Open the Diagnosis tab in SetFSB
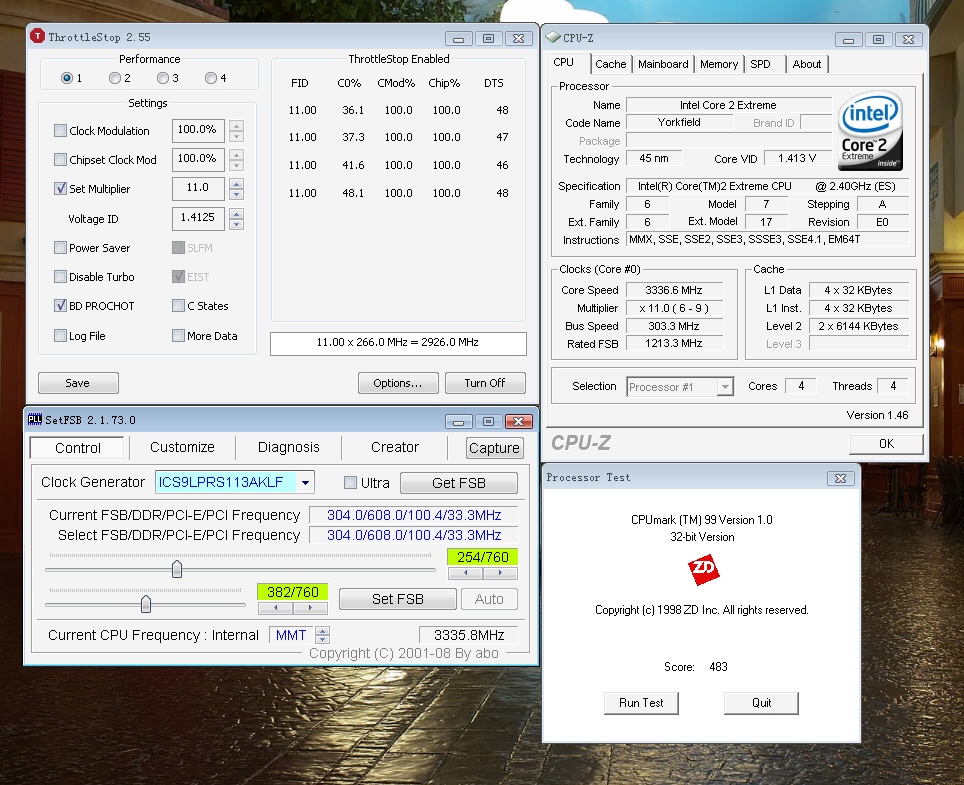The height and width of the screenshot is (785, 964). pyautogui.click(x=289, y=447)
